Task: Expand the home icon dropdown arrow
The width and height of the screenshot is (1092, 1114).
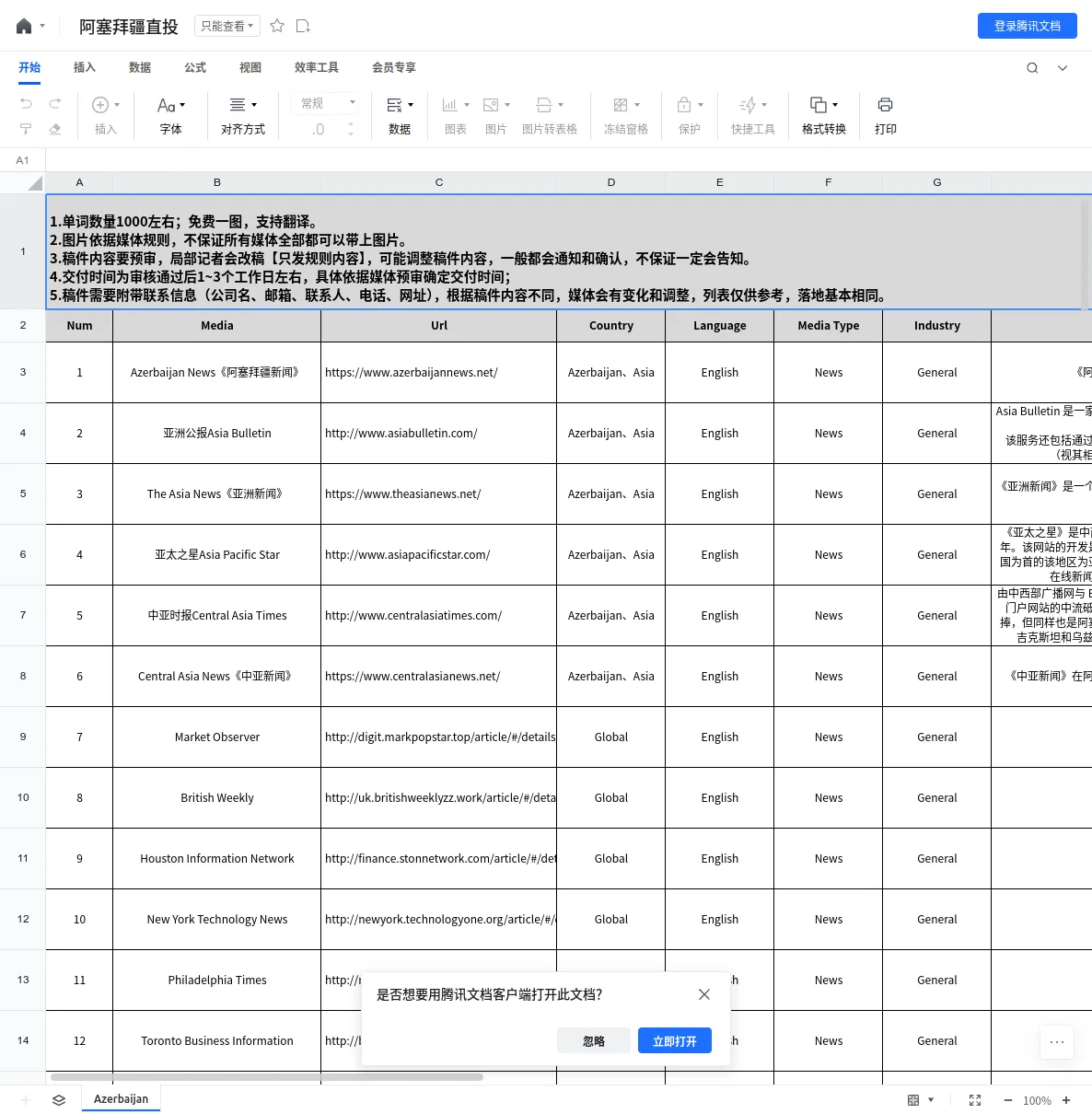Action: [x=42, y=26]
